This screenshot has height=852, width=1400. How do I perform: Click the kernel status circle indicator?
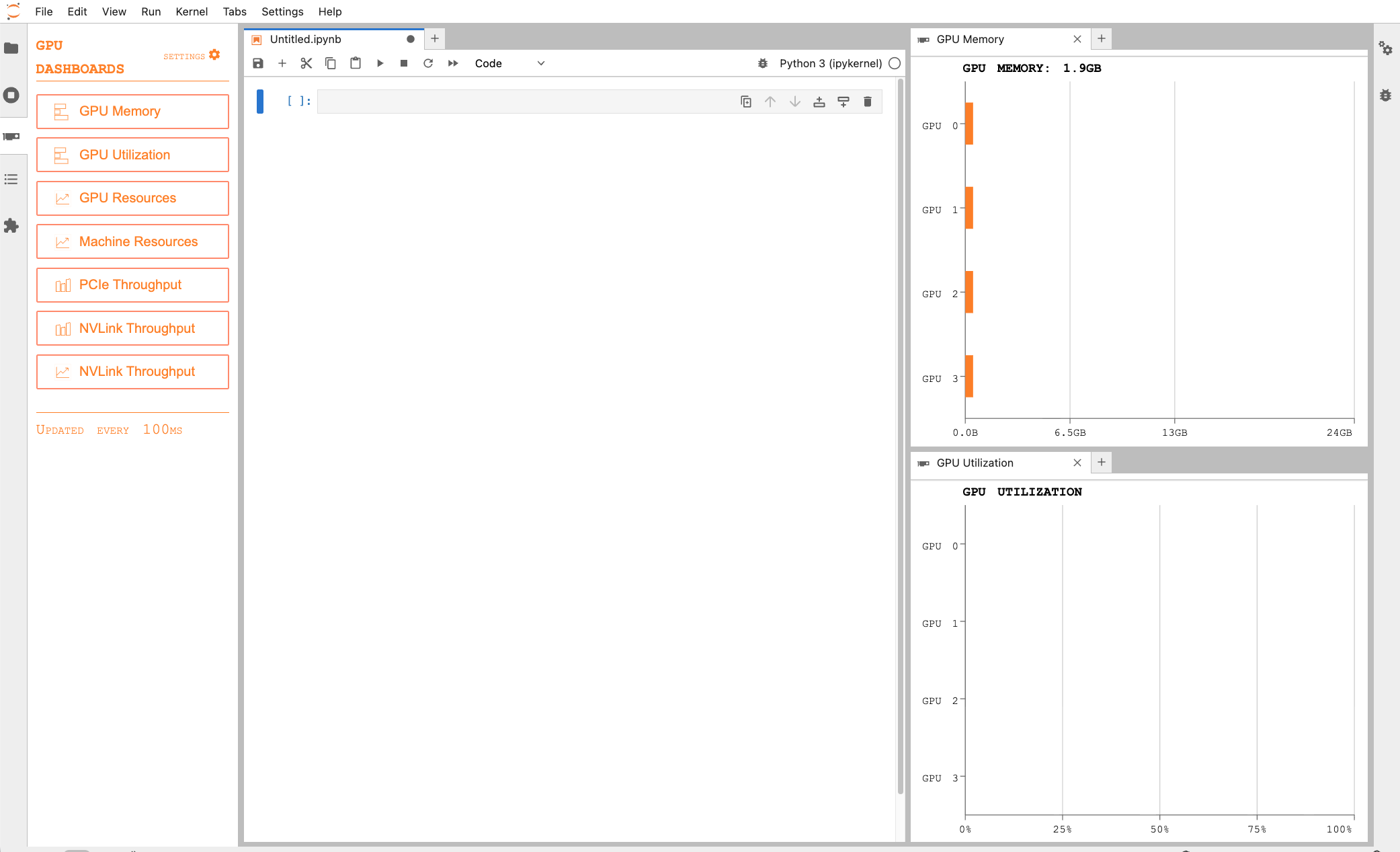pos(895,63)
